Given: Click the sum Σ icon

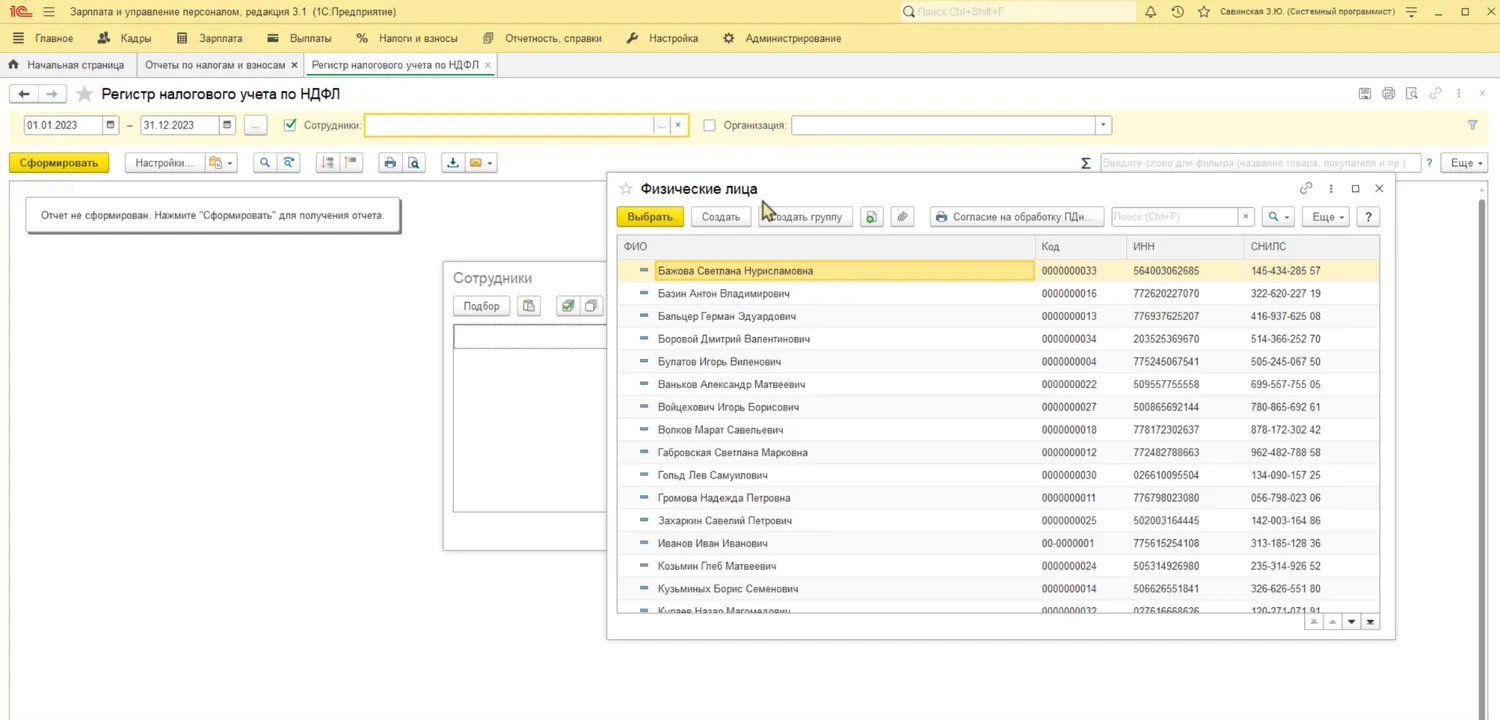Looking at the screenshot, I should click(x=1086, y=163).
